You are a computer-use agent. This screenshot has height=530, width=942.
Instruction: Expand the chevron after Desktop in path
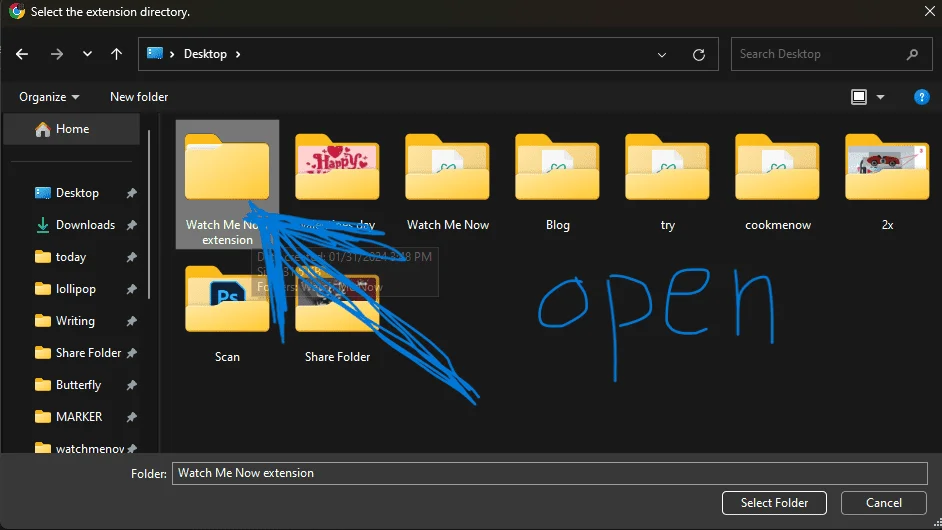click(238, 54)
